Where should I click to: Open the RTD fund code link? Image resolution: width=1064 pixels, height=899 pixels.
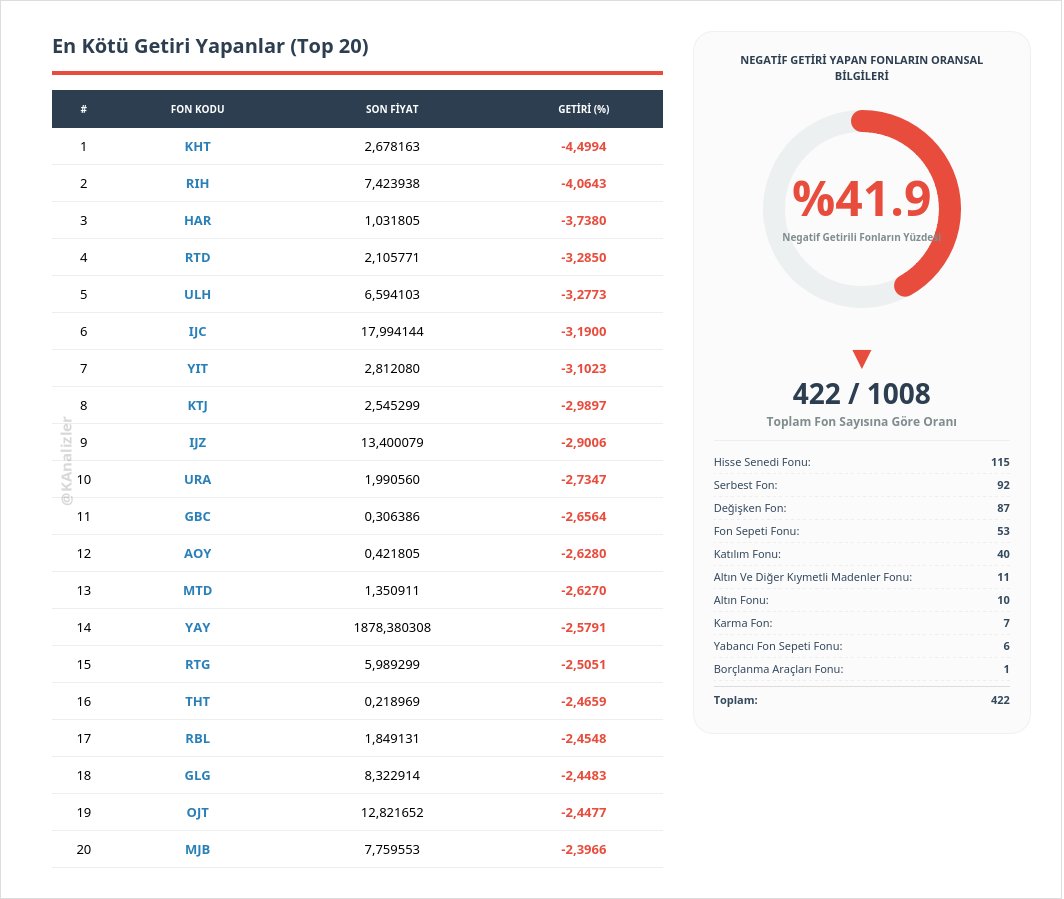point(197,258)
